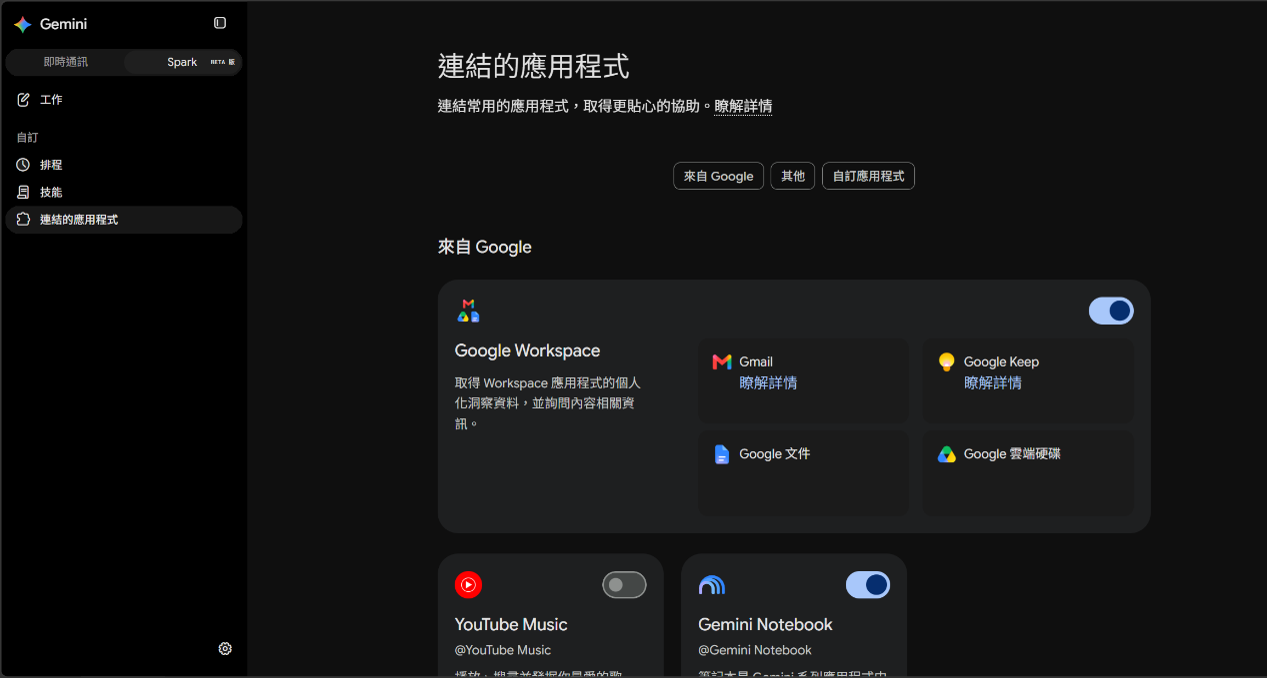Open 工作 in the sidebar

click(124, 100)
